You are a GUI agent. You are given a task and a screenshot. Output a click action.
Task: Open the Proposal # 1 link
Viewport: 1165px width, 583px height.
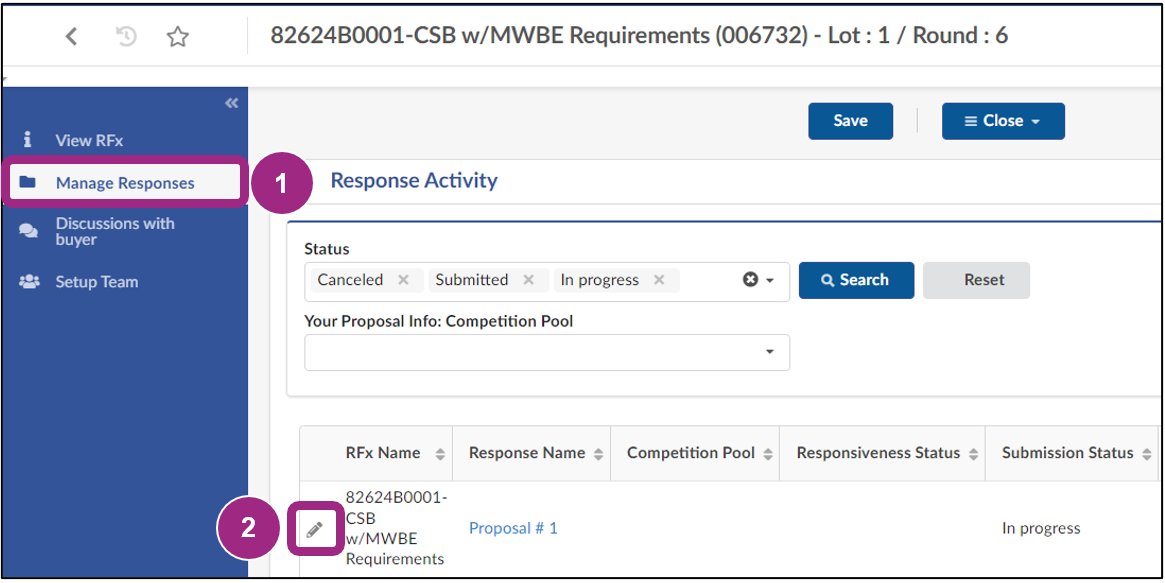pos(513,528)
